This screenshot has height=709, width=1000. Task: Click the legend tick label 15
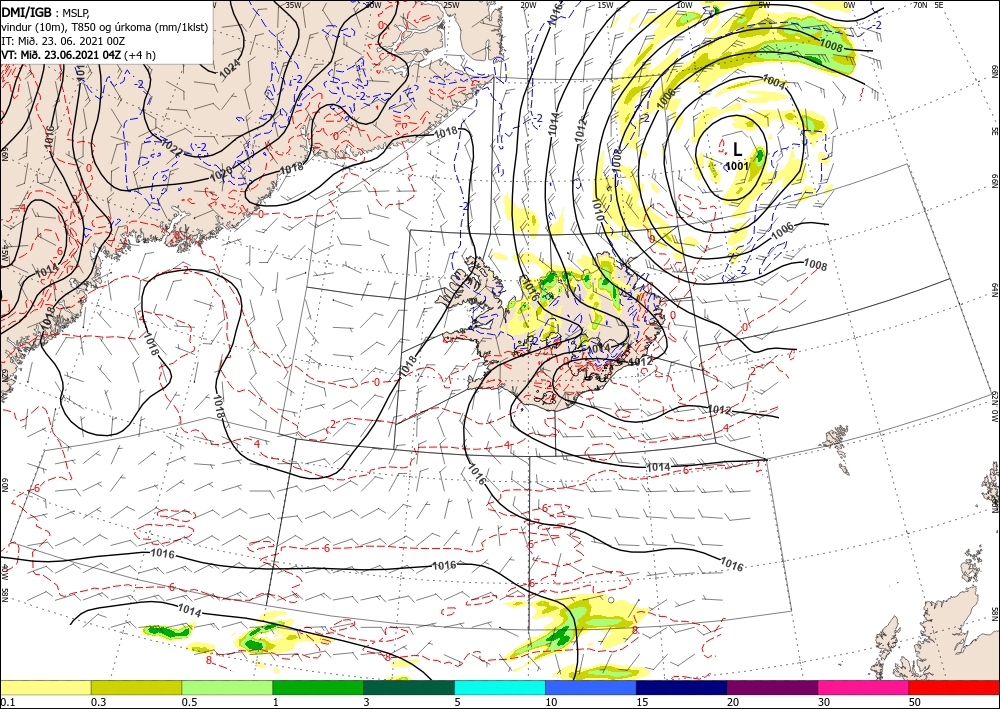point(642,702)
